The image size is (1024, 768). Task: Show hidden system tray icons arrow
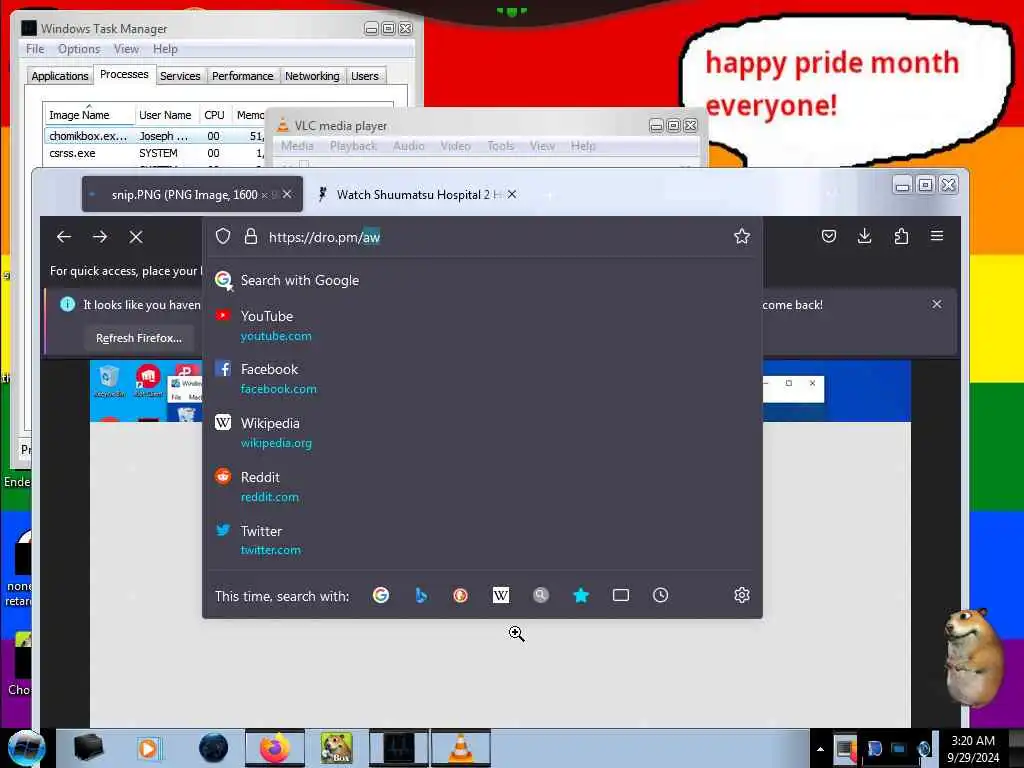pos(820,748)
